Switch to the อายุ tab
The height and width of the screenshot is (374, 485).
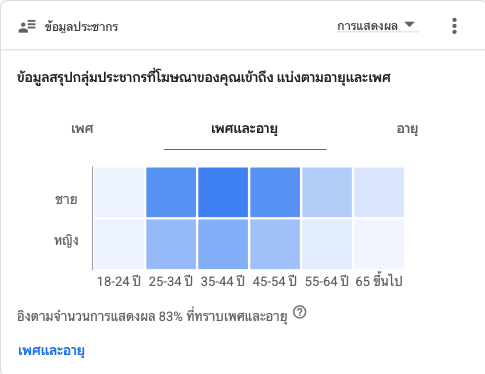407,129
